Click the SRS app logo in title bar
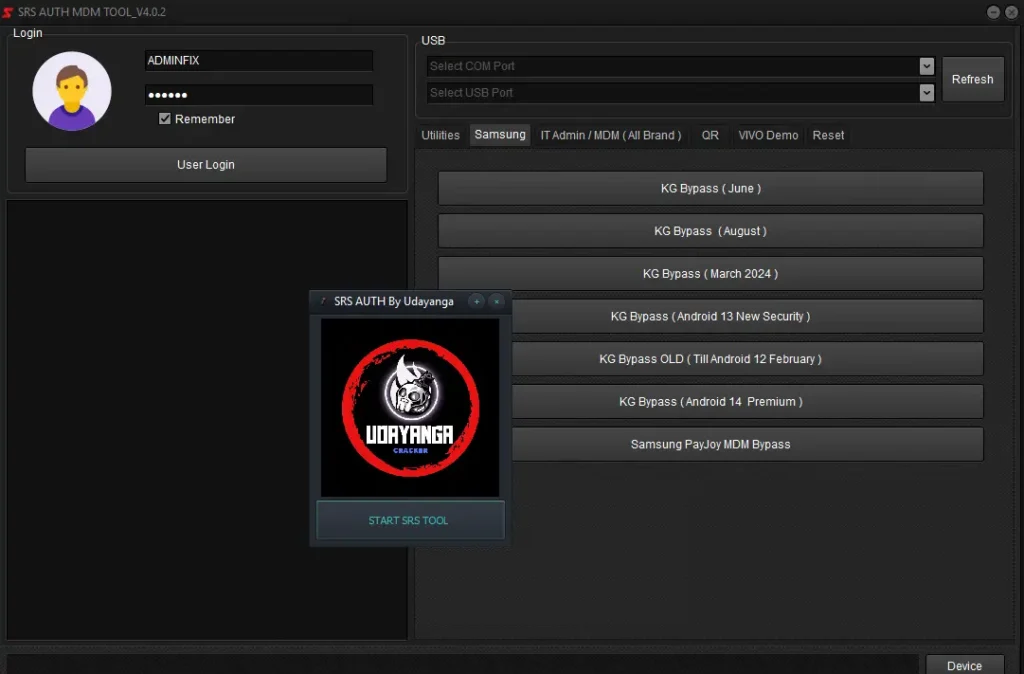The width and height of the screenshot is (1024, 674). pos(8,12)
